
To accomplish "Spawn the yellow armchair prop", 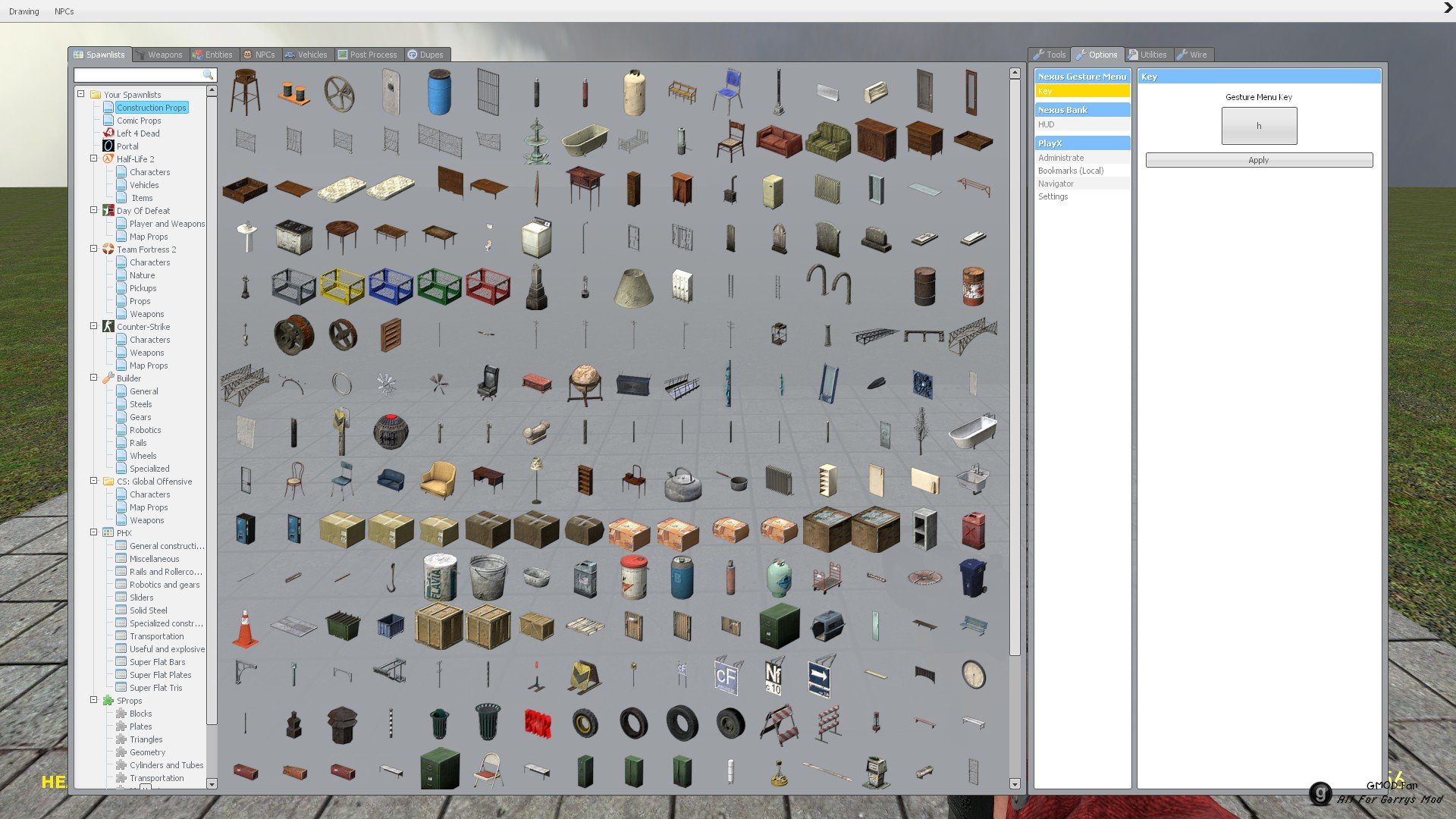I will click(439, 481).
